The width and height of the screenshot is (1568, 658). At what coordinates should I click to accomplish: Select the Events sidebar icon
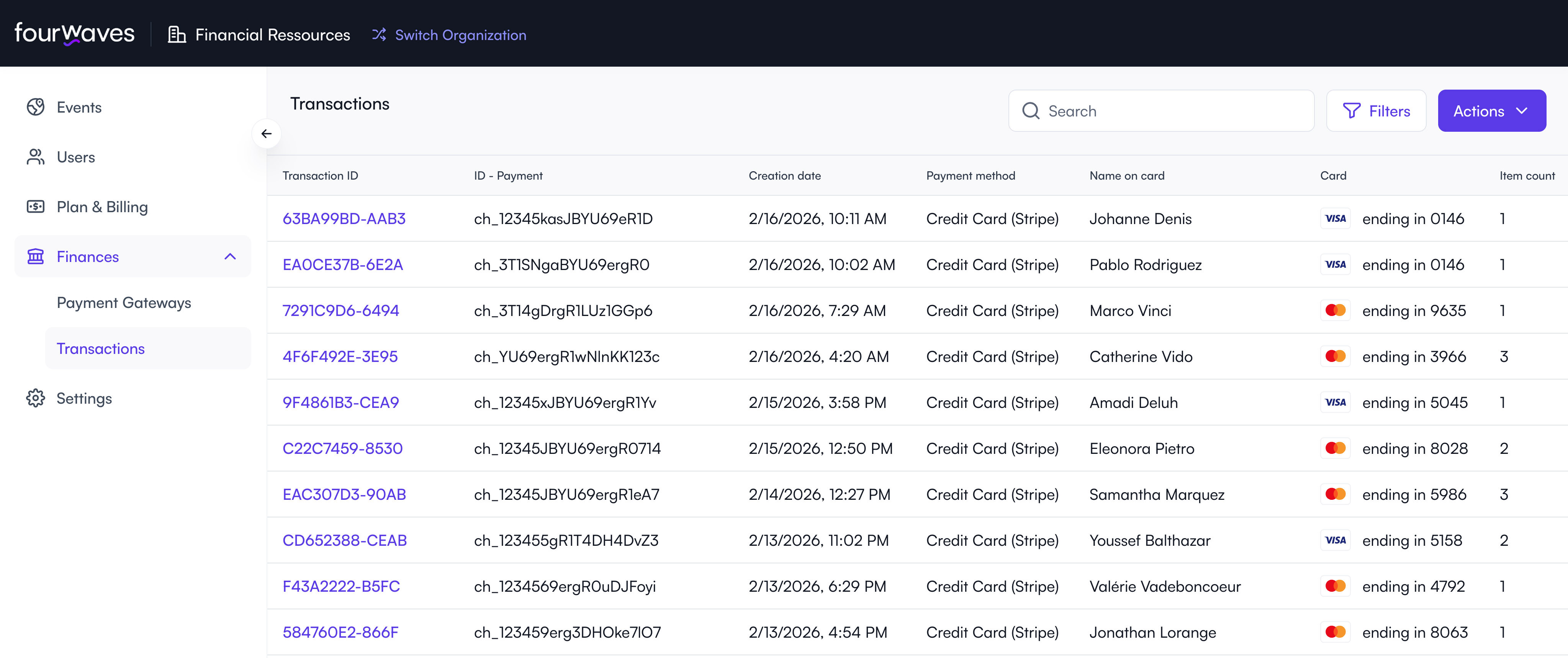coord(35,106)
